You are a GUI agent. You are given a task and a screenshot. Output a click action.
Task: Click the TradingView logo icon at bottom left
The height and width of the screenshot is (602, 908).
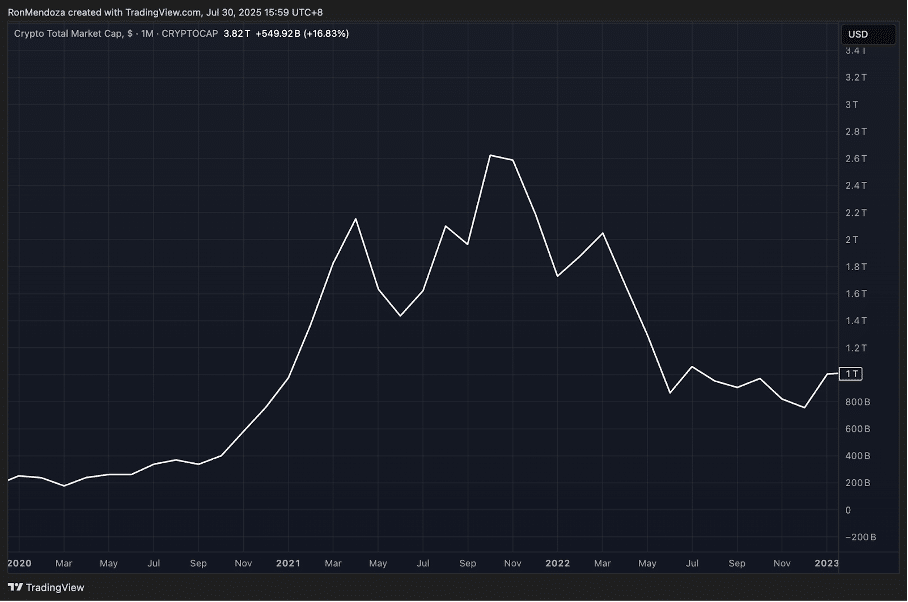(x=15, y=587)
